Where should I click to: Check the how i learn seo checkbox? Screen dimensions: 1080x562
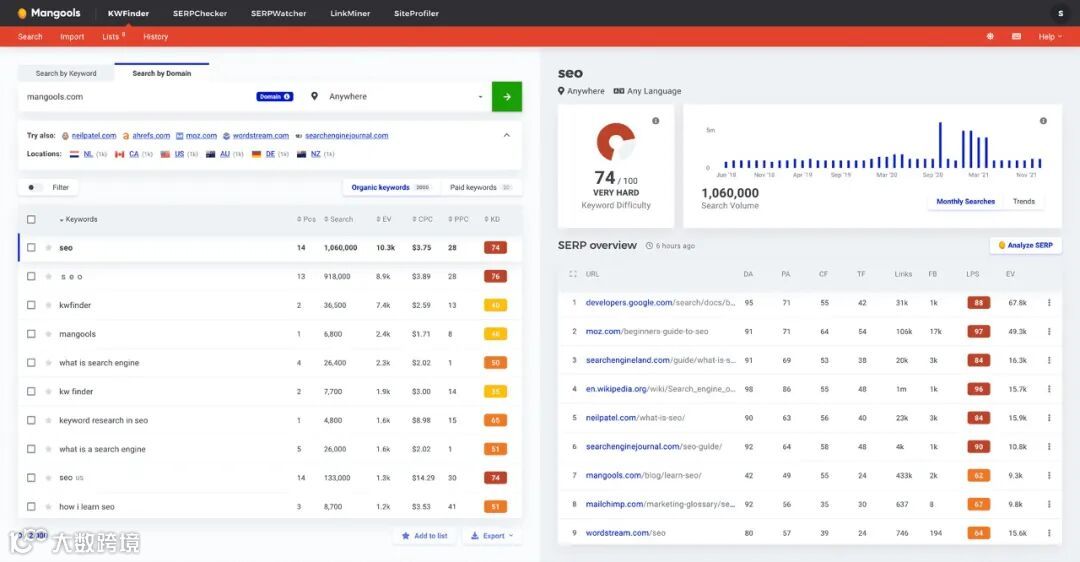pyautogui.click(x=31, y=506)
